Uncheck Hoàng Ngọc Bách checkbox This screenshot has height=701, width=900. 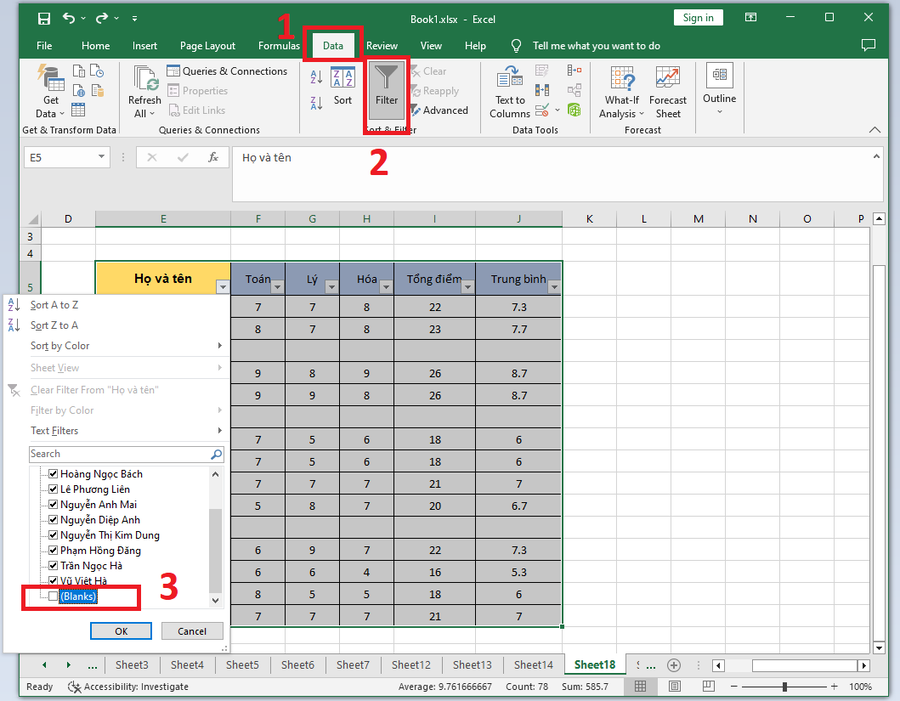pyautogui.click(x=53, y=474)
